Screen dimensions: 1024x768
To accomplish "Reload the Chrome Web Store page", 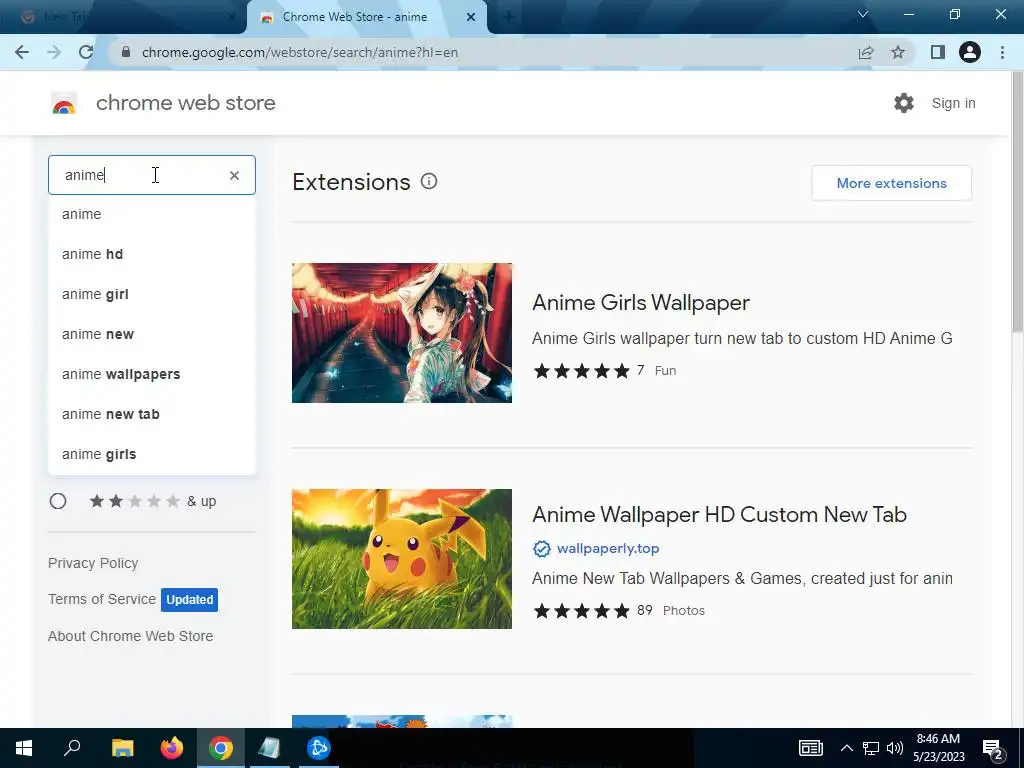I will click(86, 52).
